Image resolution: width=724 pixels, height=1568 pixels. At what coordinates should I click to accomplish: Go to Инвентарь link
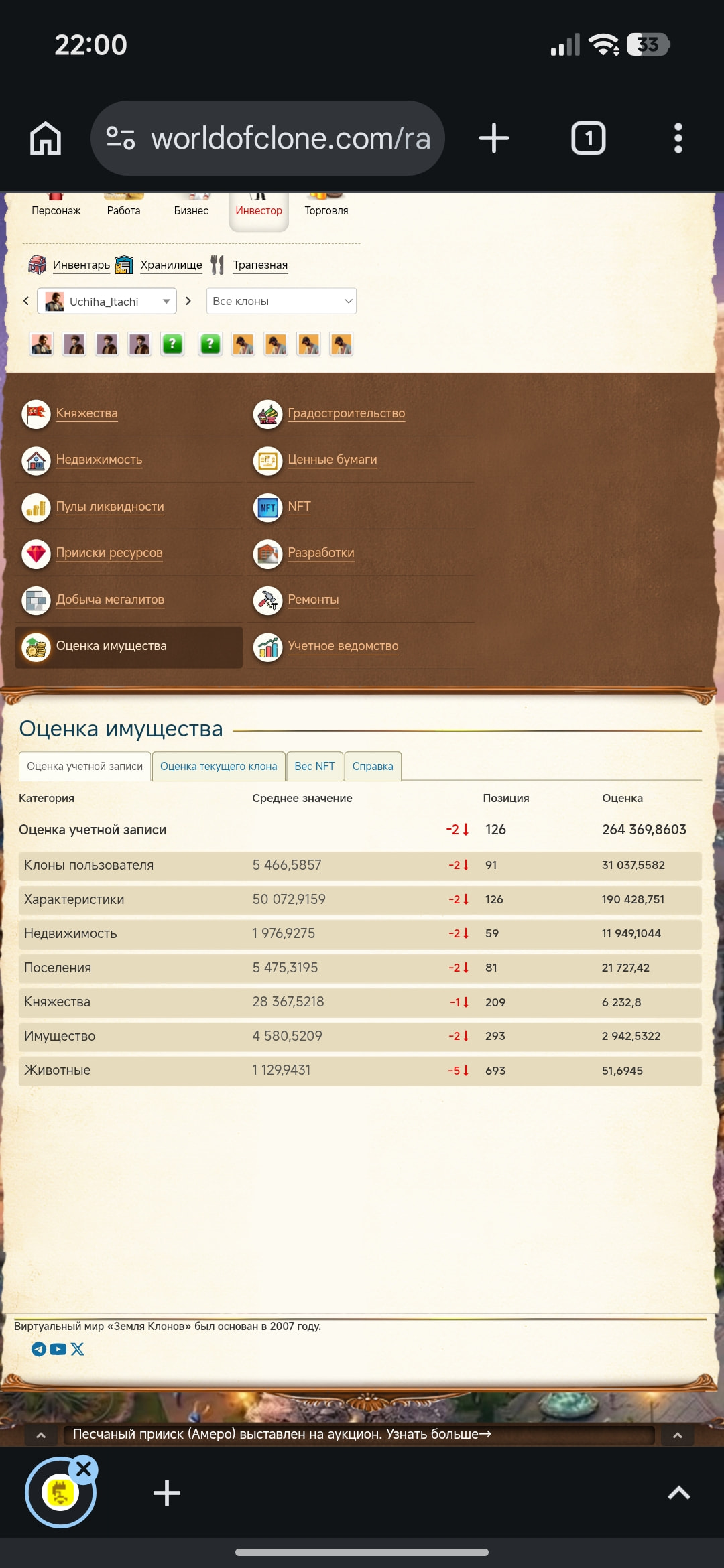tap(81, 265)
